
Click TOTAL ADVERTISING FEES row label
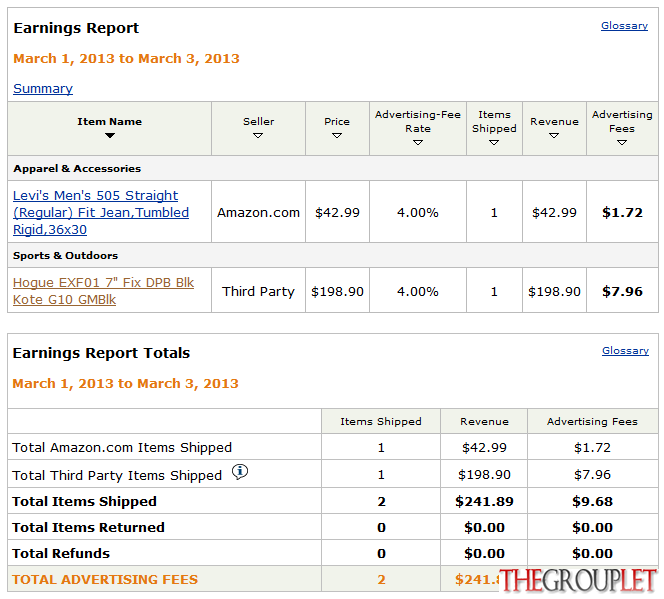pos(105,580)
